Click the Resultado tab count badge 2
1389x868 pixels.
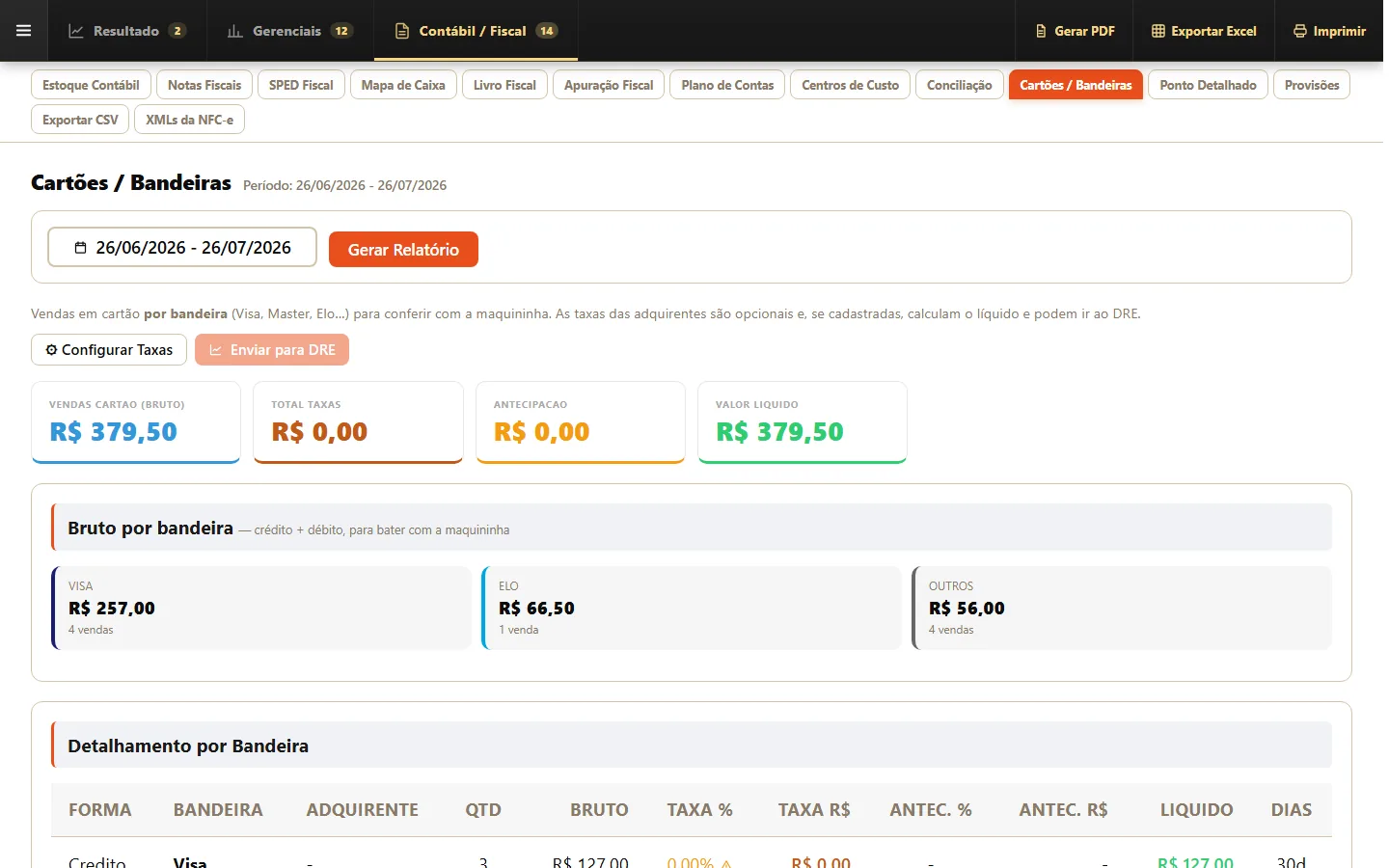[x=177, y=31]
